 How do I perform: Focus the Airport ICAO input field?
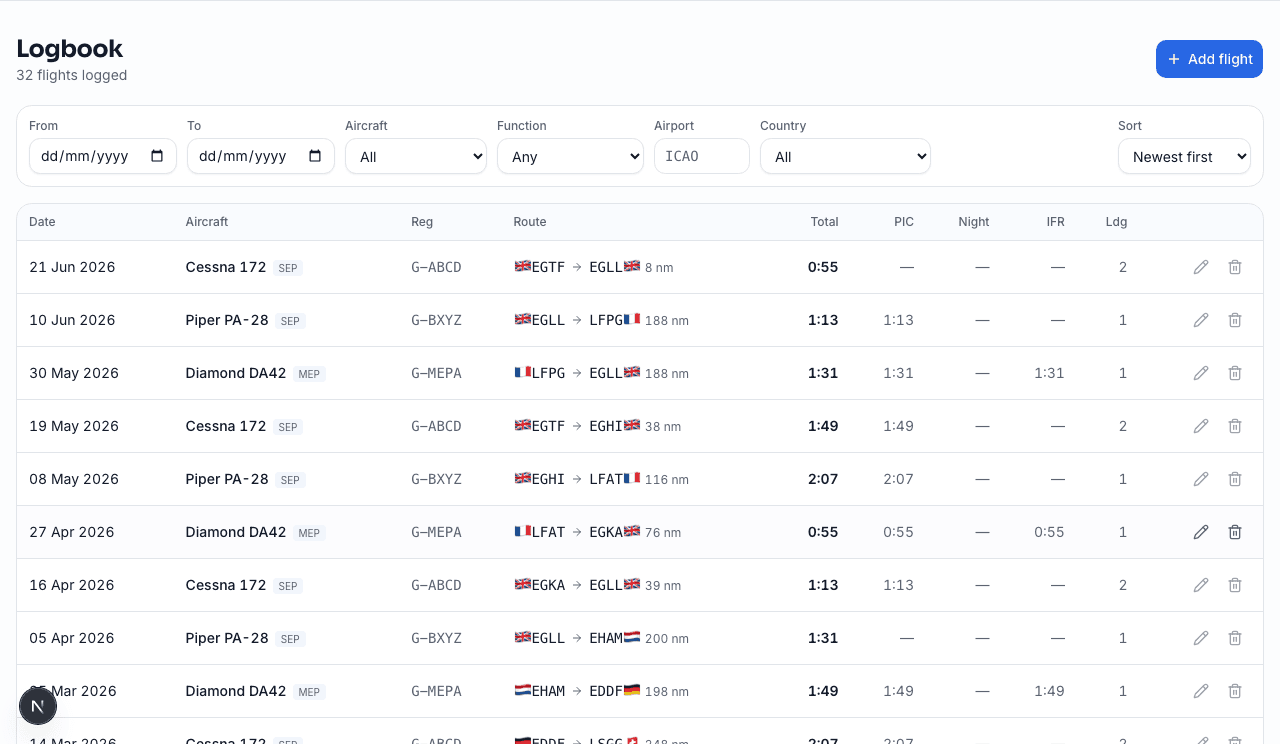tap(702, 156)
